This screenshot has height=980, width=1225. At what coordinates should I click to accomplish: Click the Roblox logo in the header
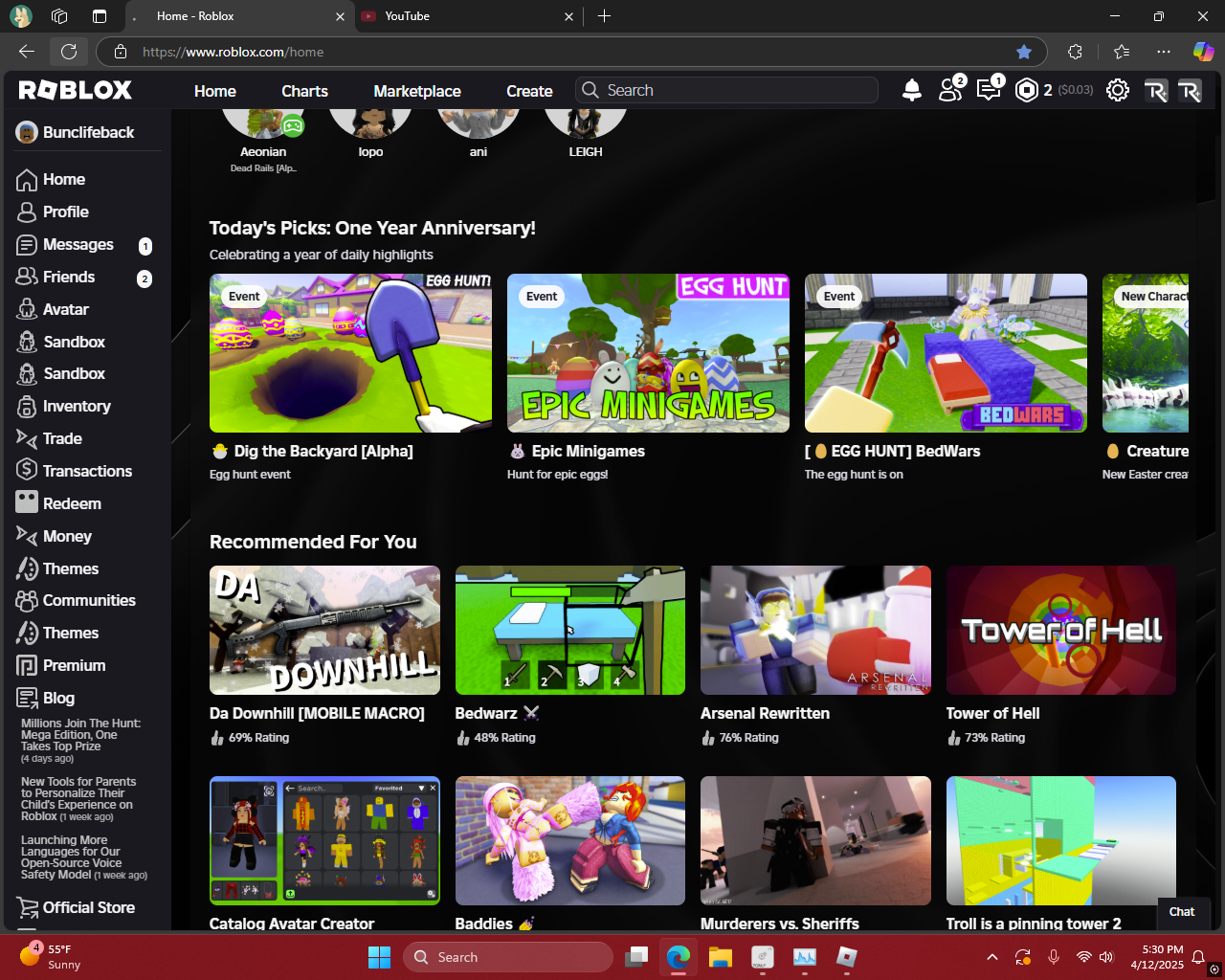click(x=76, y=90)
